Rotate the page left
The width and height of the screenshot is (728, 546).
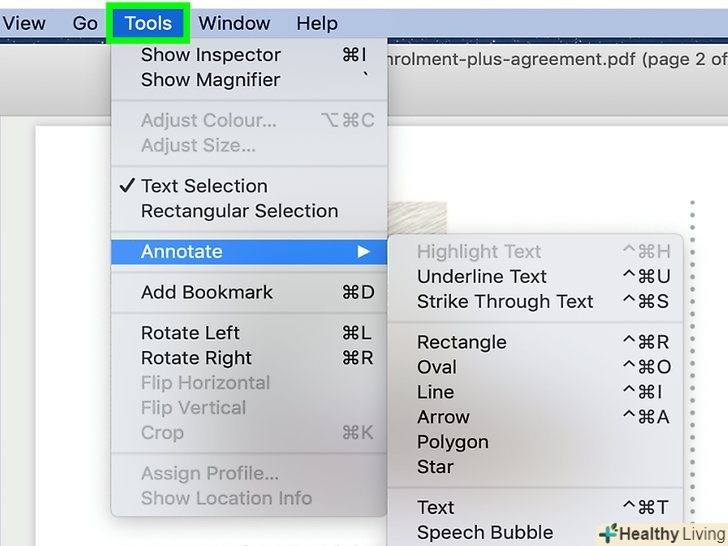190,333
